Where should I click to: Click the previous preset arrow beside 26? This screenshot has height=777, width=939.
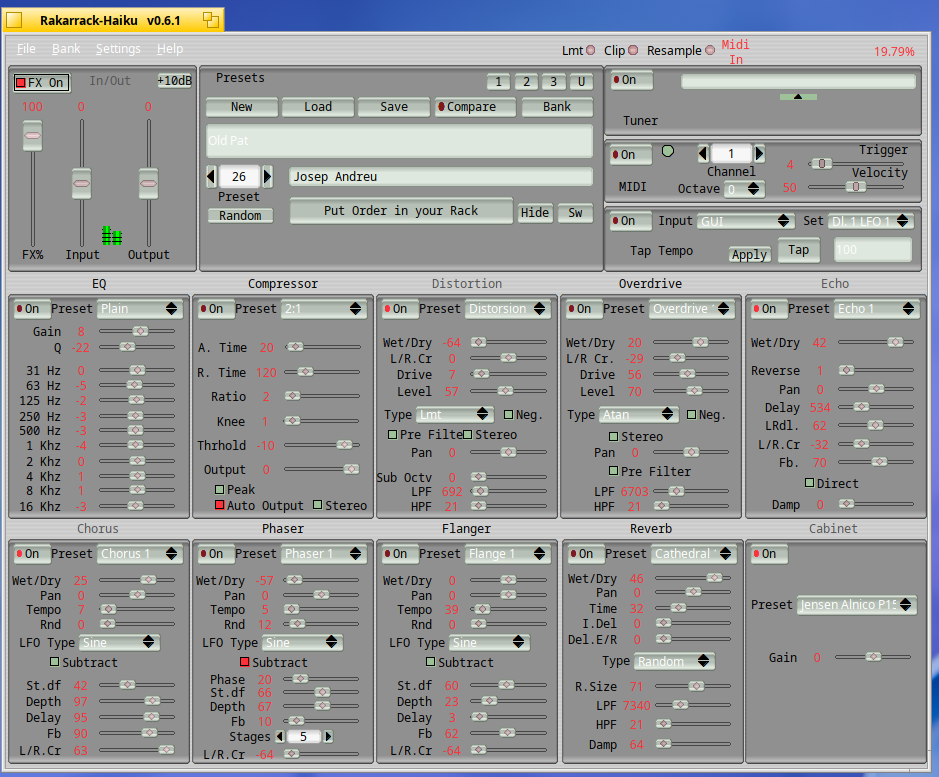[211, 177]
